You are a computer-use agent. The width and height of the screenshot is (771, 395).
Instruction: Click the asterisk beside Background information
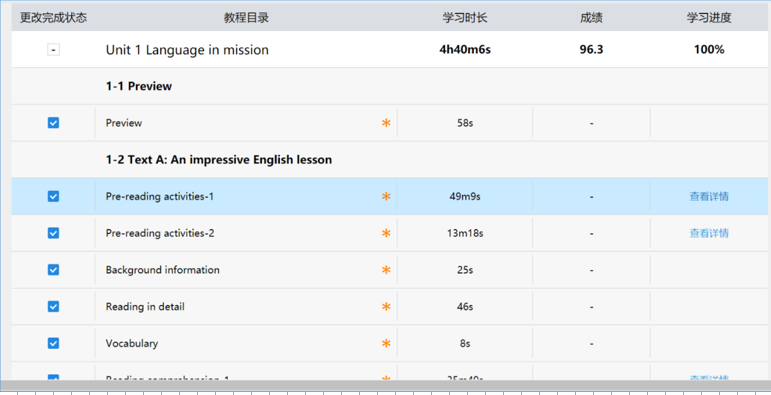pos(386,270)
